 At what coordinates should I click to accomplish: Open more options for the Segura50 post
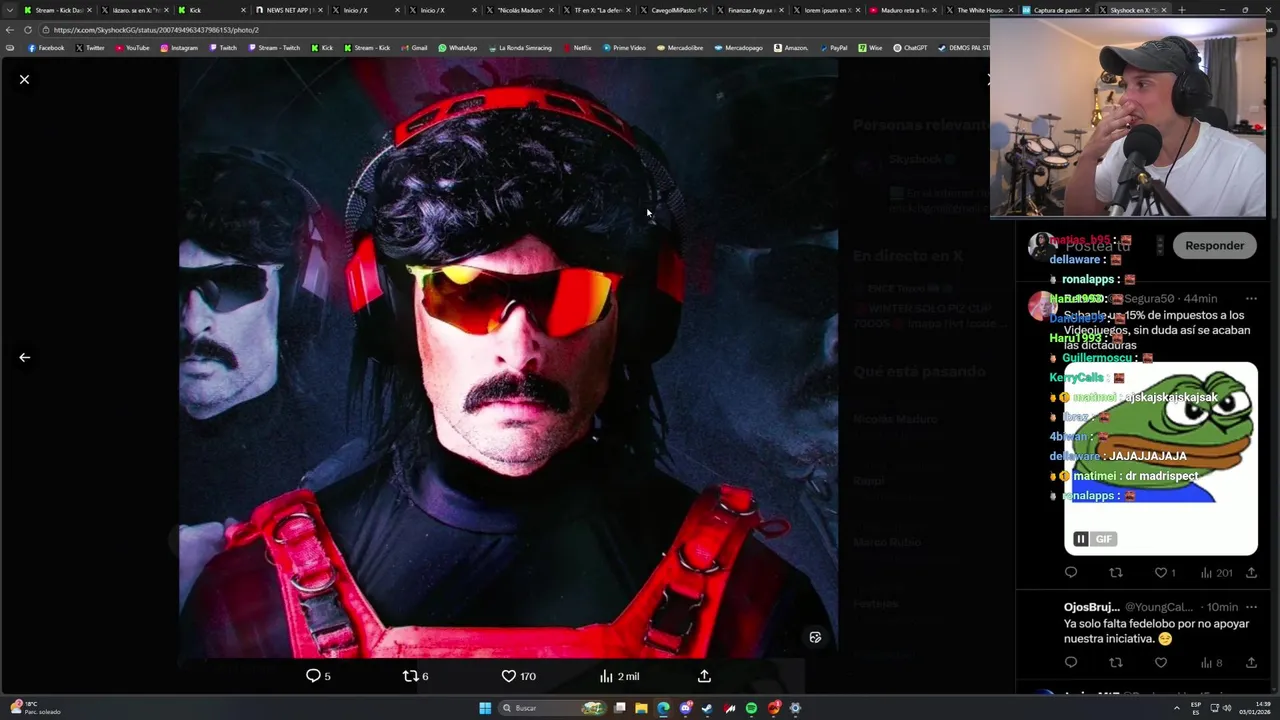pyautogui.click(x=1251, y=298)
